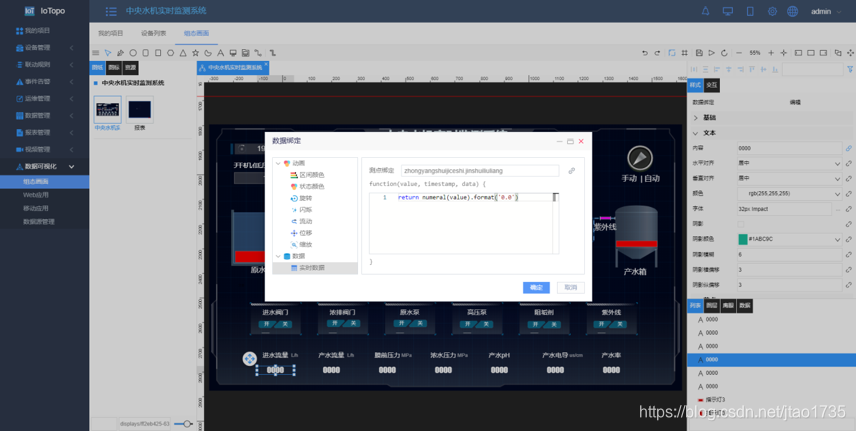856x431 pixels.
Task: Select the pentagon shape tool
Action: (170, 53)
